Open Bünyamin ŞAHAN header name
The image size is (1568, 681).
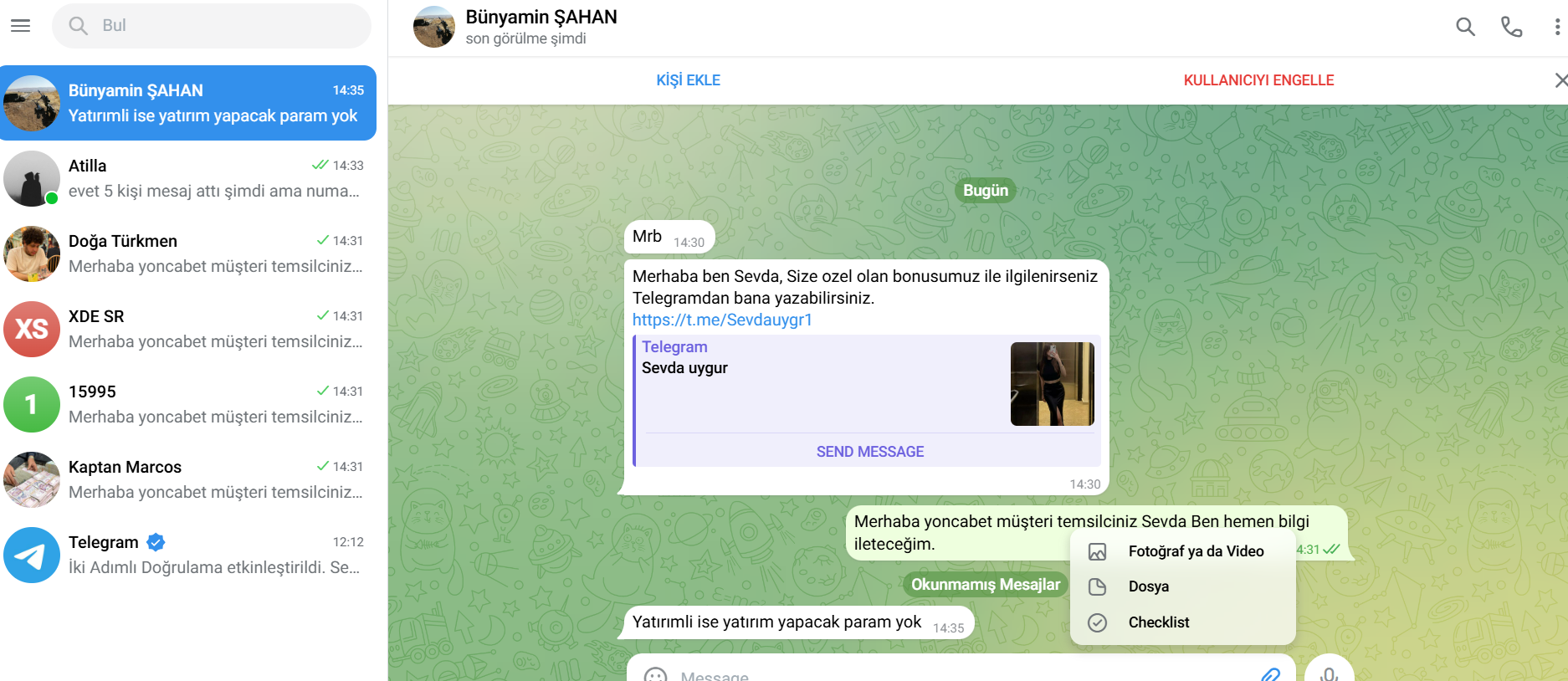(541, 17)
